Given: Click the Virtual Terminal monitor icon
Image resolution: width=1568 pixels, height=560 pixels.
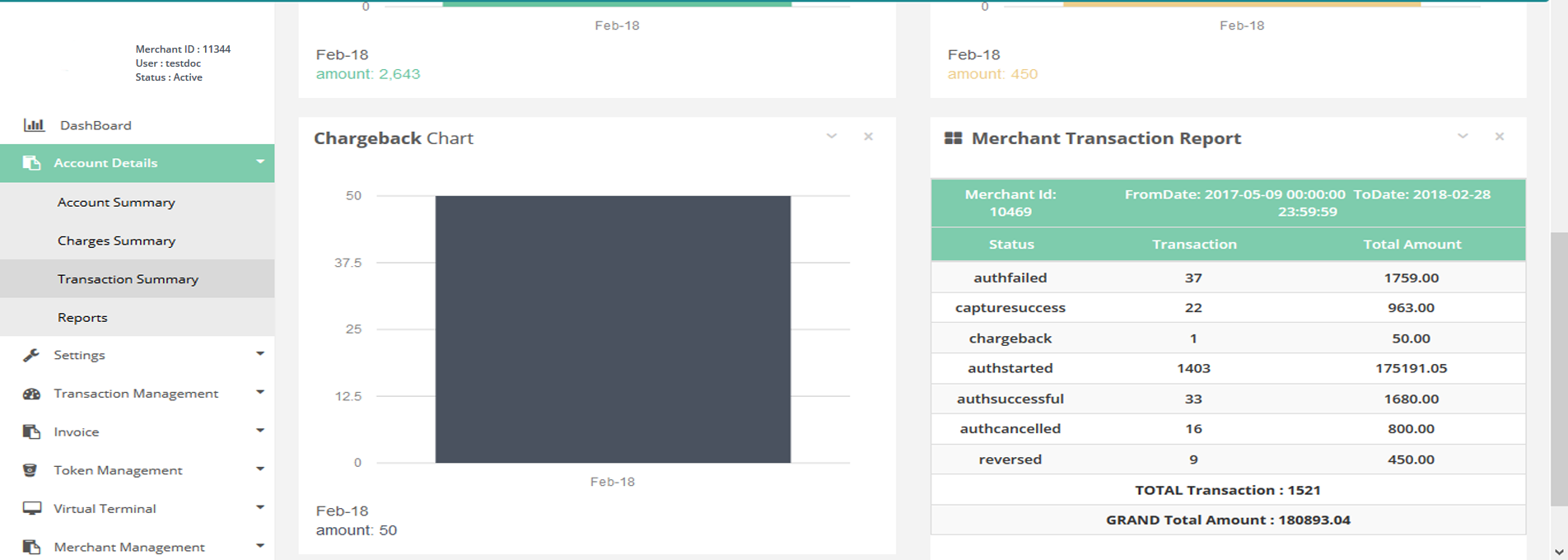Looking at the screenshot, I should coord(31,508).
